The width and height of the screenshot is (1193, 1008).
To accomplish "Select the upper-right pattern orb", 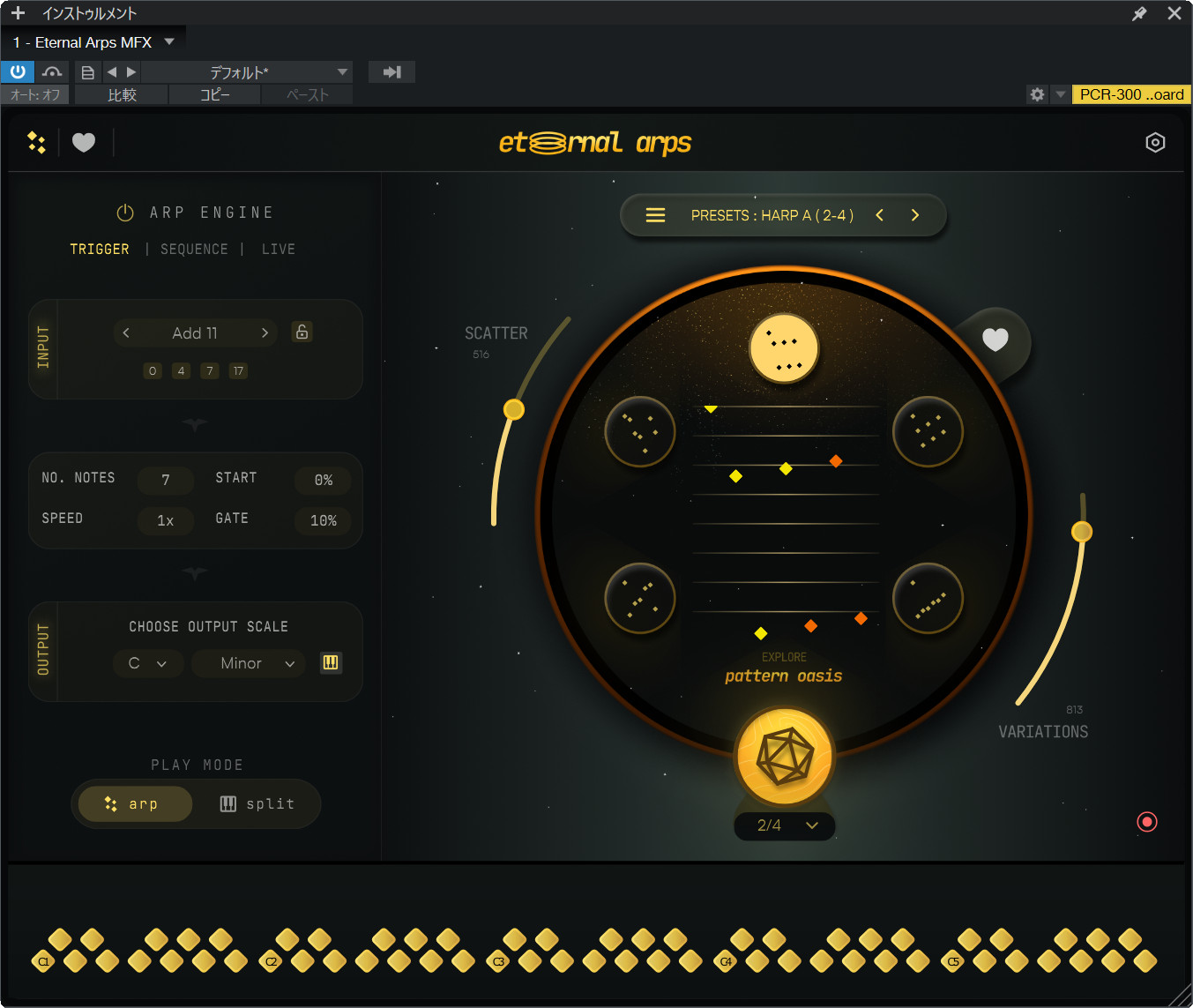I will [x=928, y=431].
